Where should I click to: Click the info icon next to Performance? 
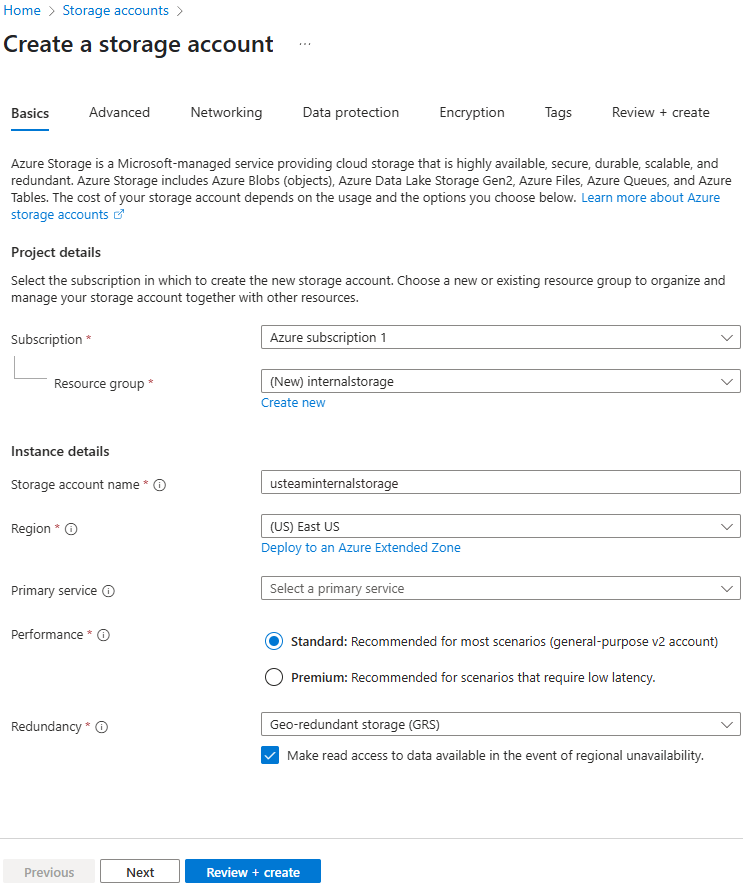click(x=103, y=635)
